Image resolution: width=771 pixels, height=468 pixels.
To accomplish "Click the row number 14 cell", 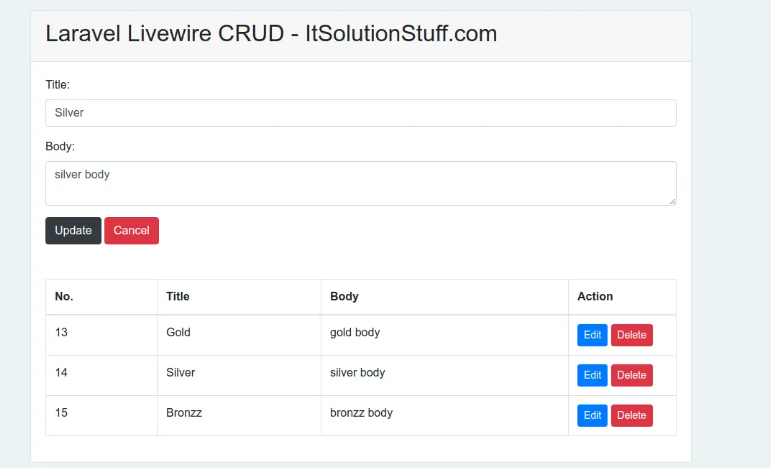I will [x=62, y=372].
